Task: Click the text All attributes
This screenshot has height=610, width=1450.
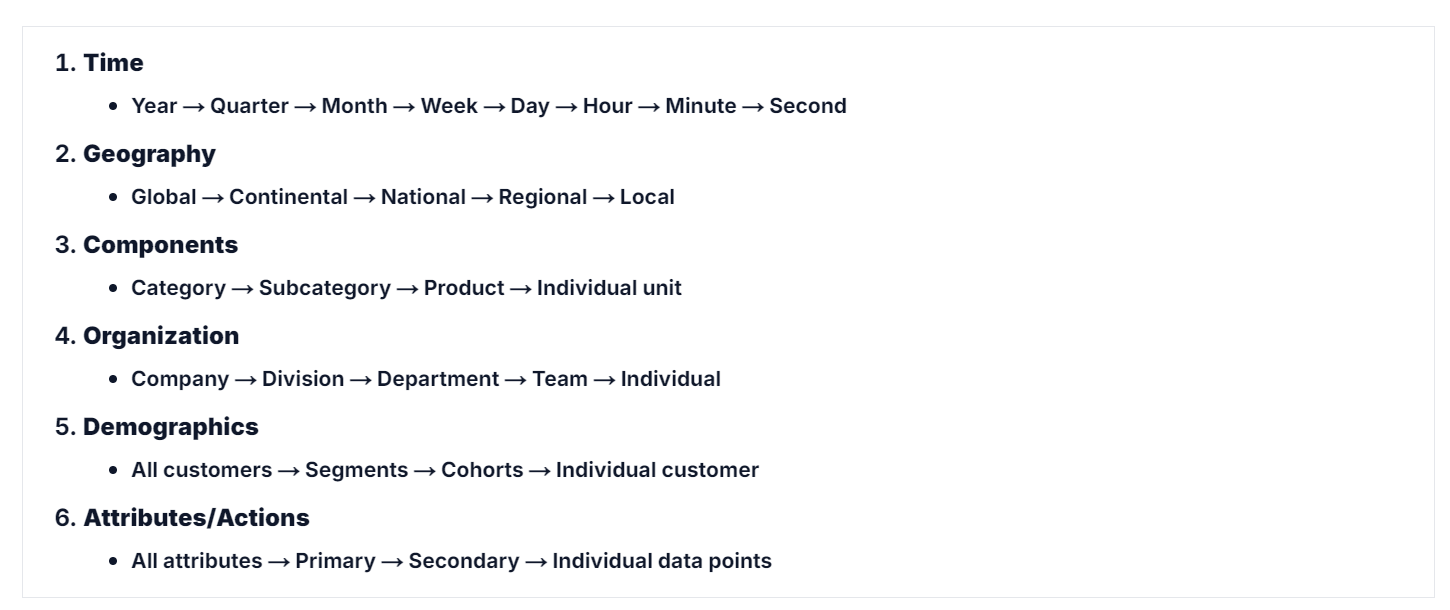Action: [197, 561]
